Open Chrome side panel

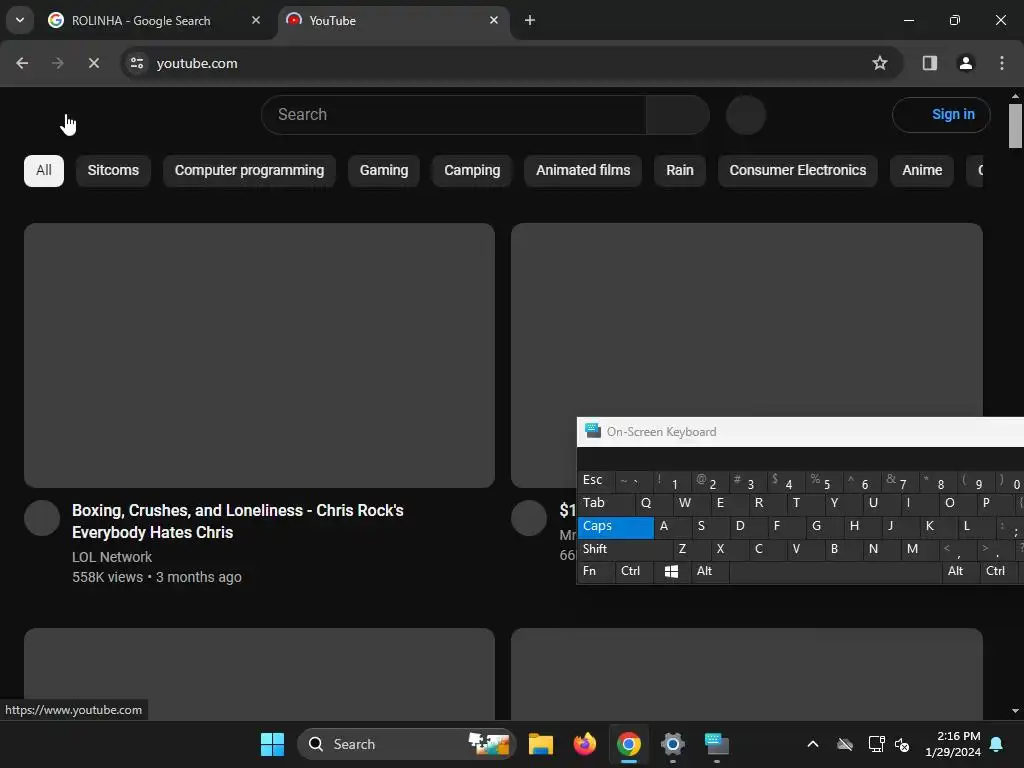pos(929,63)
